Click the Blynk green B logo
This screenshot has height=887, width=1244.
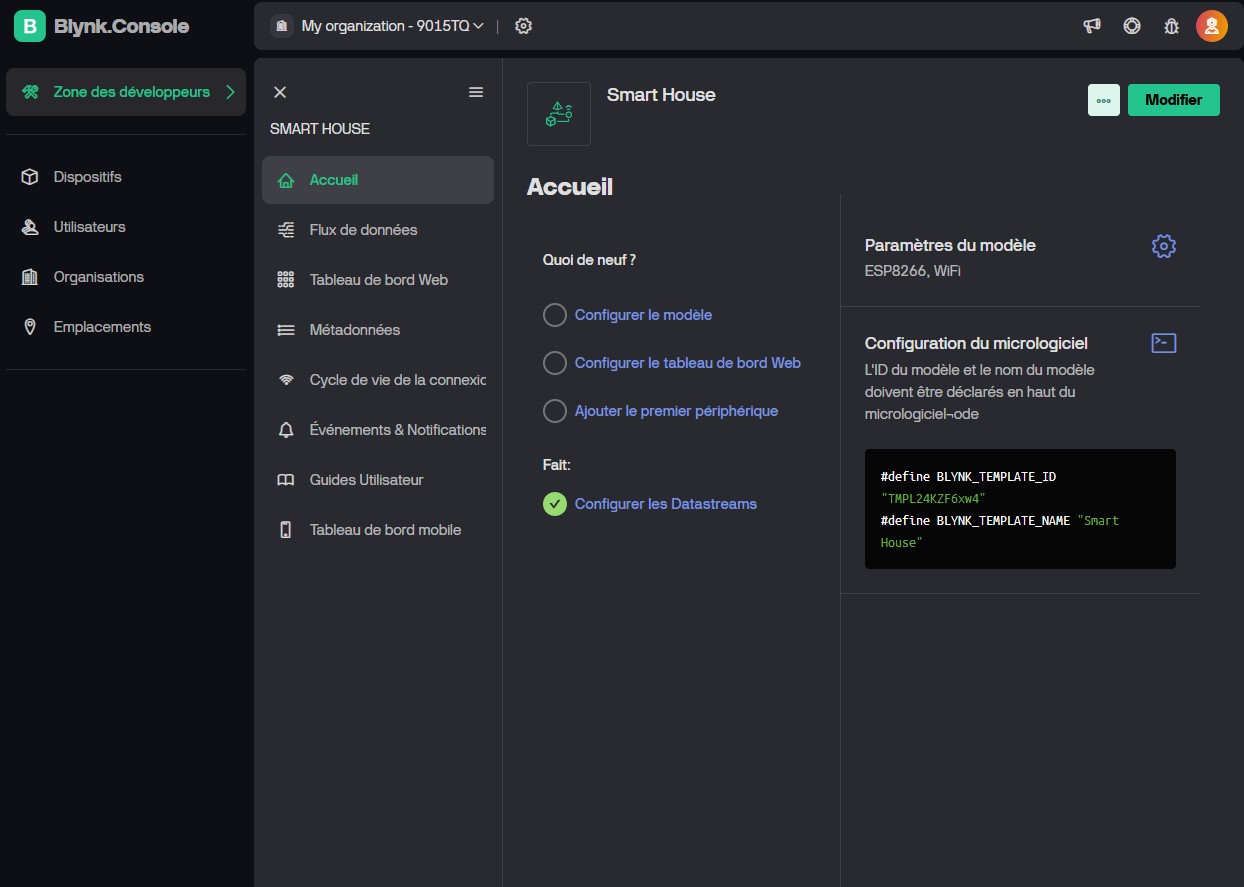[30, 26]
